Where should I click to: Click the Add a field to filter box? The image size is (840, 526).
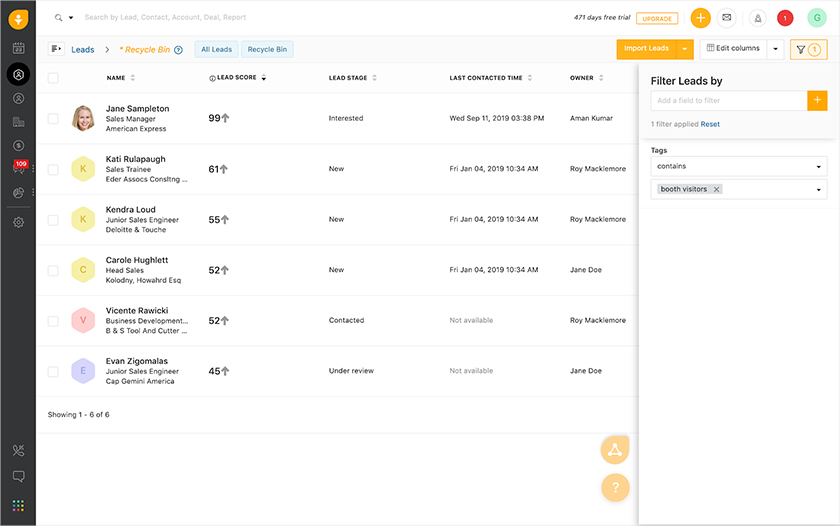point(729,101)
